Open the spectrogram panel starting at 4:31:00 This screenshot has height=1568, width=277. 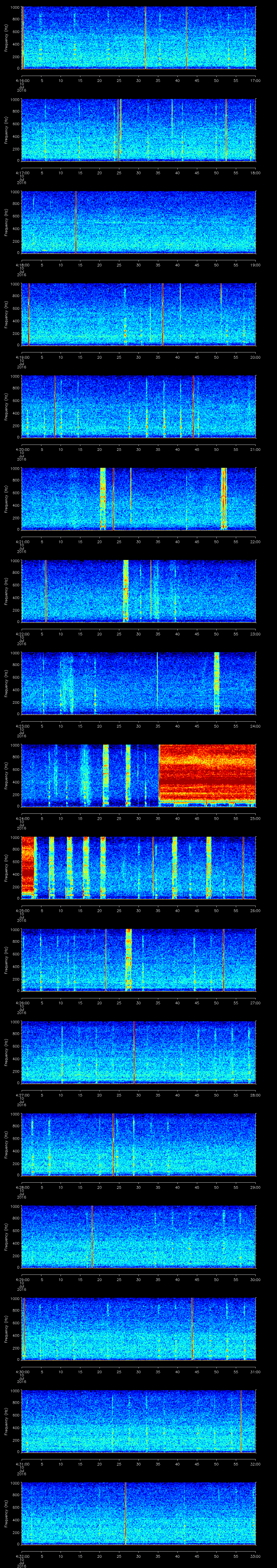138,1421
